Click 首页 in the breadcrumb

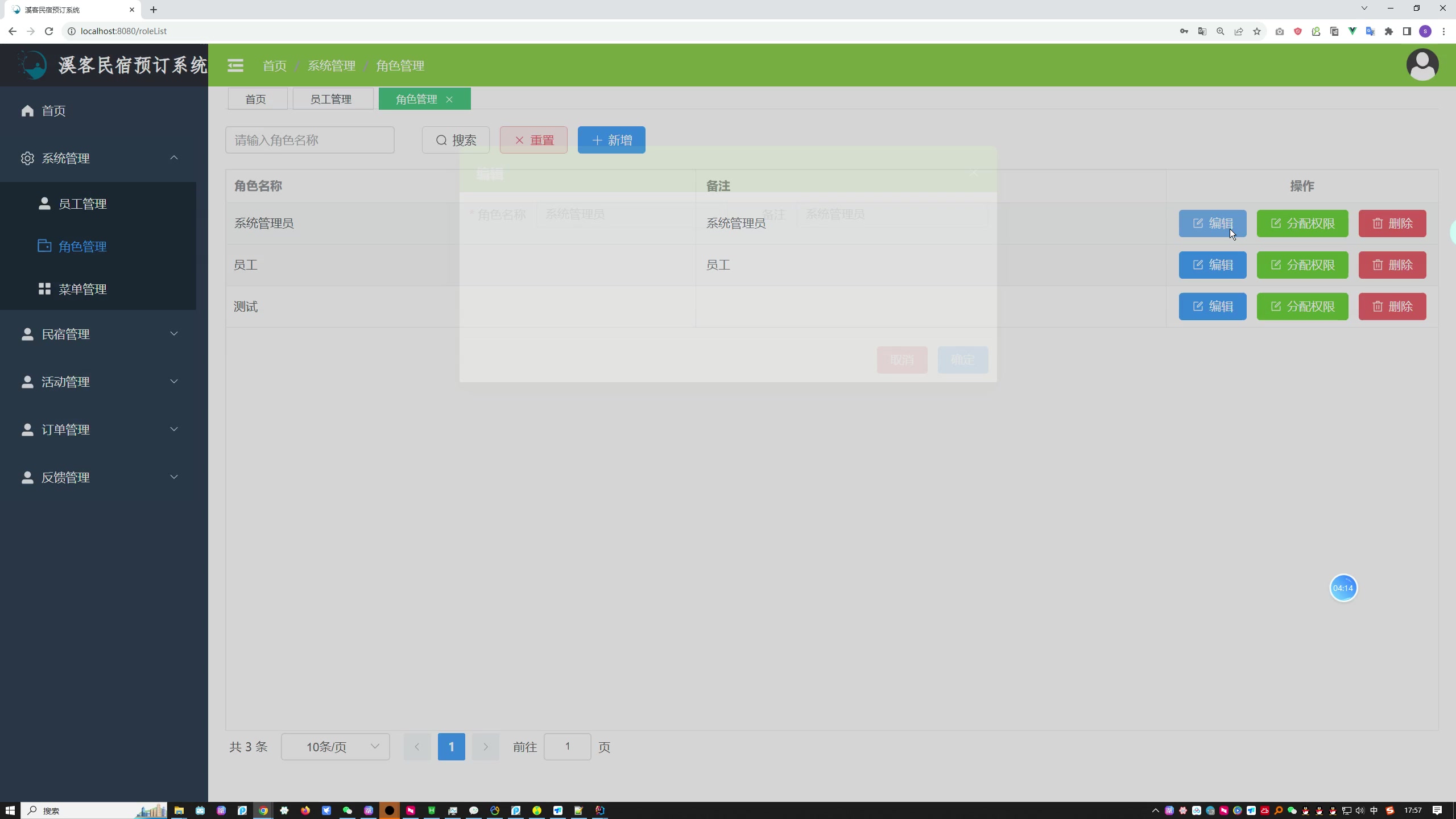[275, 66]
